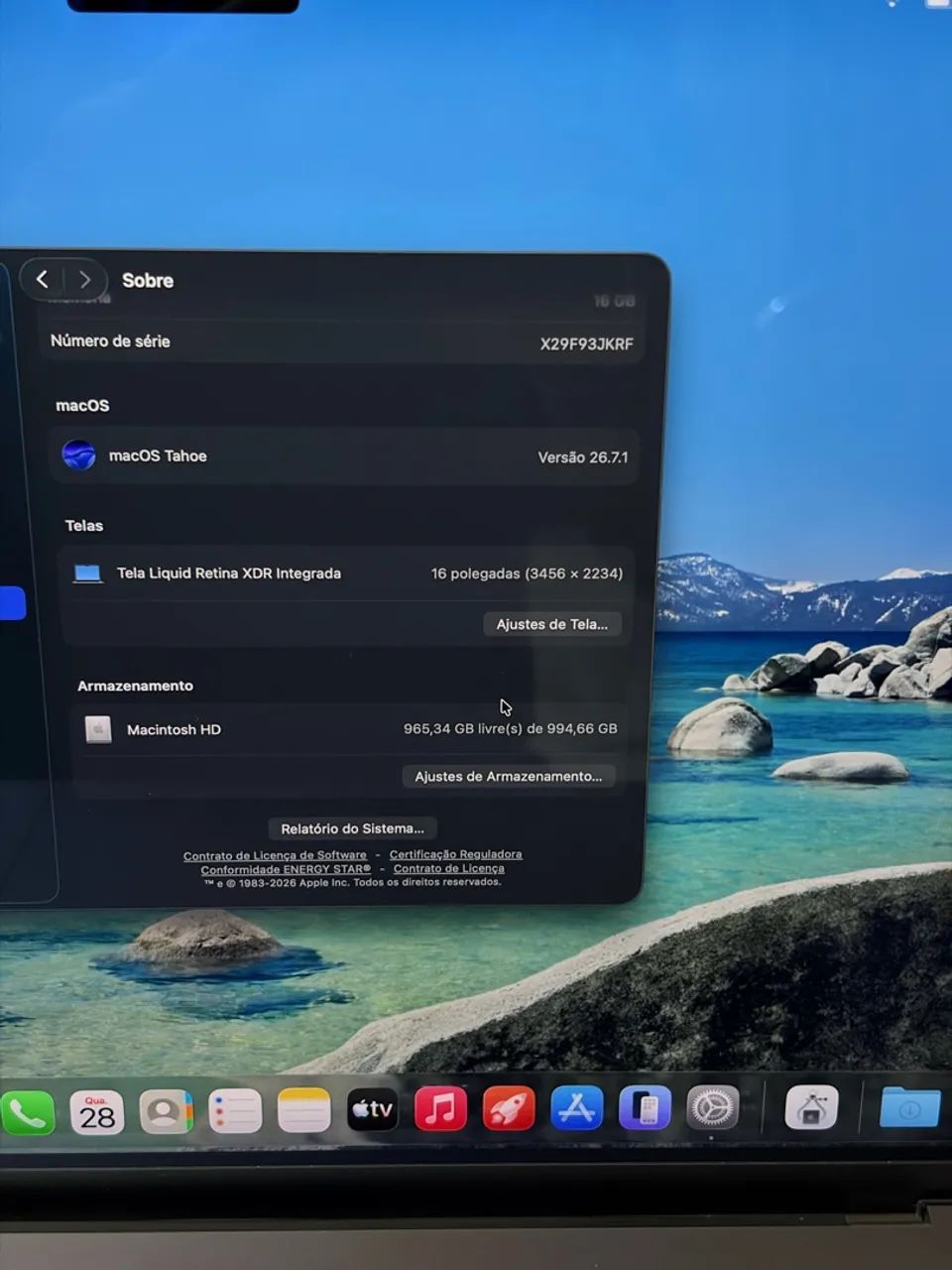Click the macOS Tahoe logo icon

tap(78, 455)
